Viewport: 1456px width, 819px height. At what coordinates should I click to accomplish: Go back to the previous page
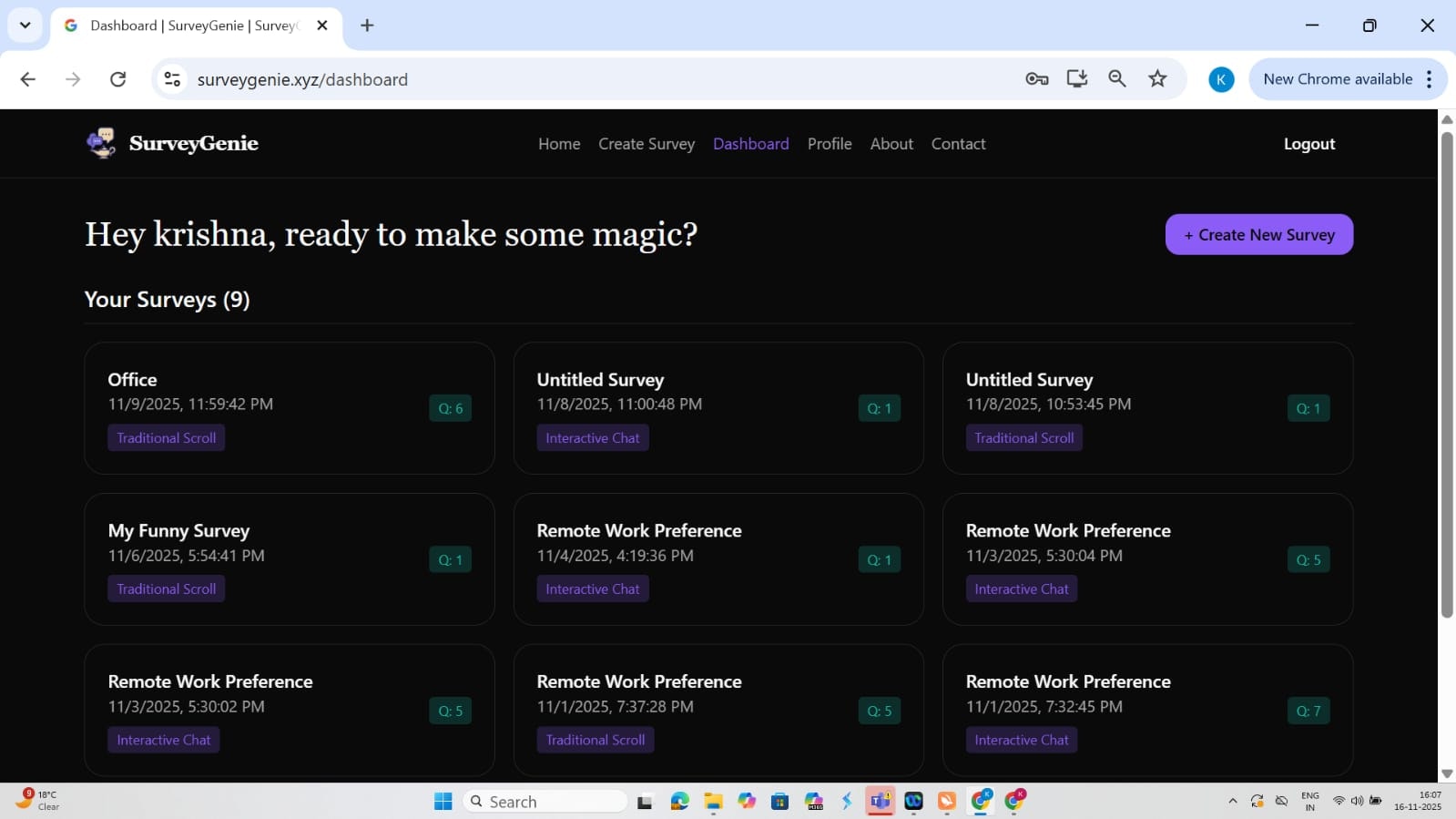(28, 79)
